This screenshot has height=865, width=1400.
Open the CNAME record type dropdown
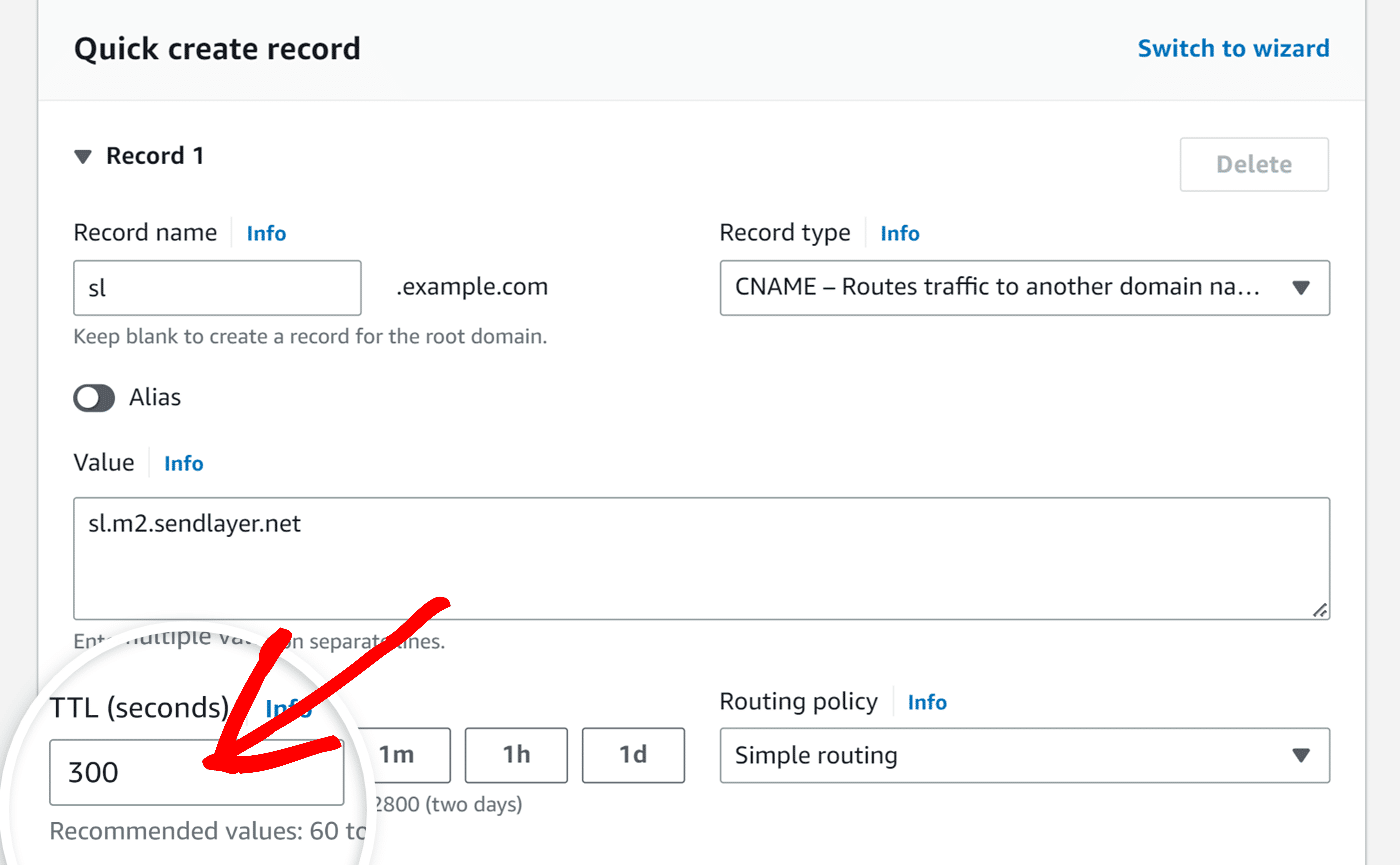tap(1024, 288)
